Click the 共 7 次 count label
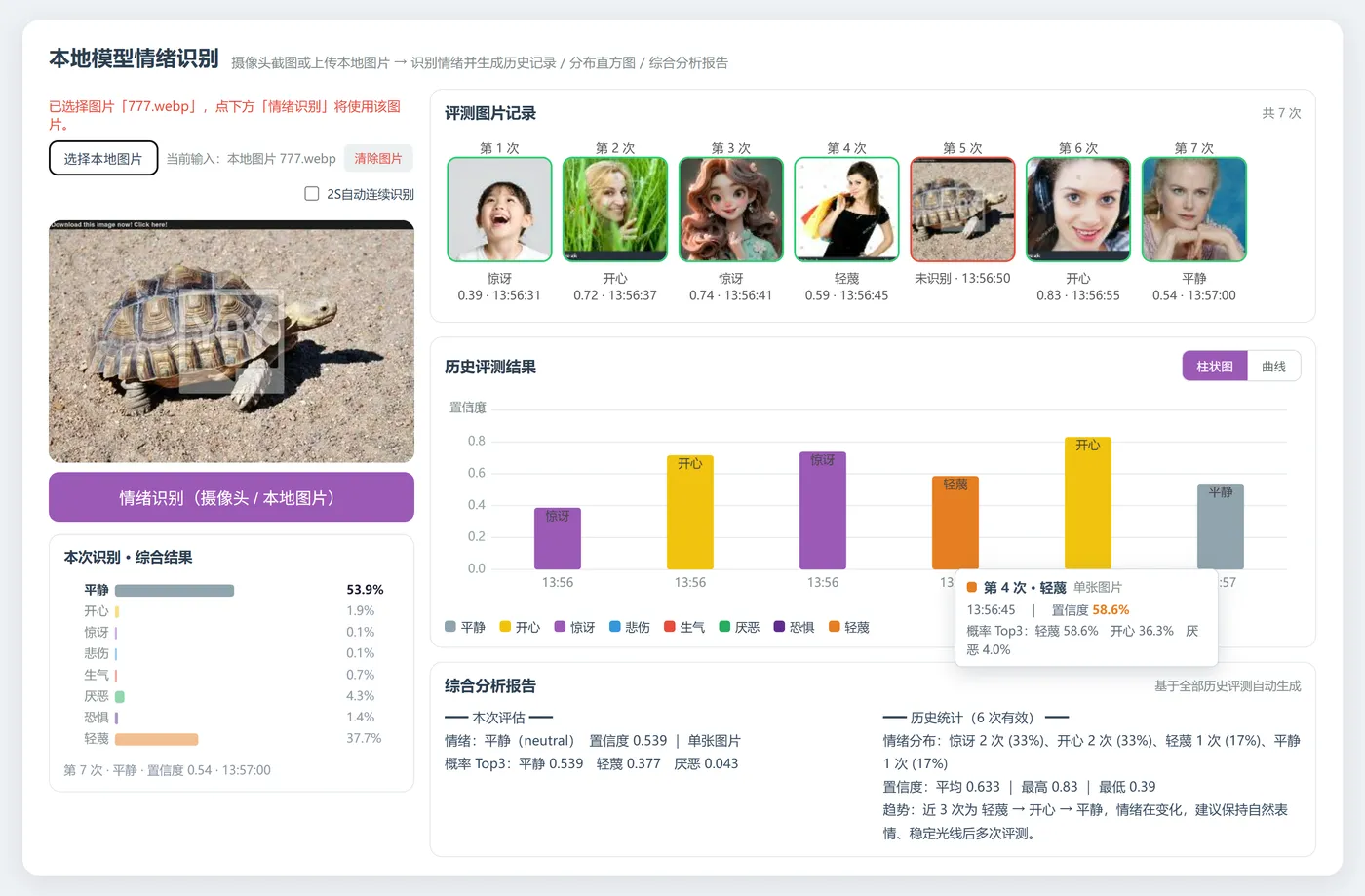Viewport: 1365px width, 896px height. [1281, 113]
